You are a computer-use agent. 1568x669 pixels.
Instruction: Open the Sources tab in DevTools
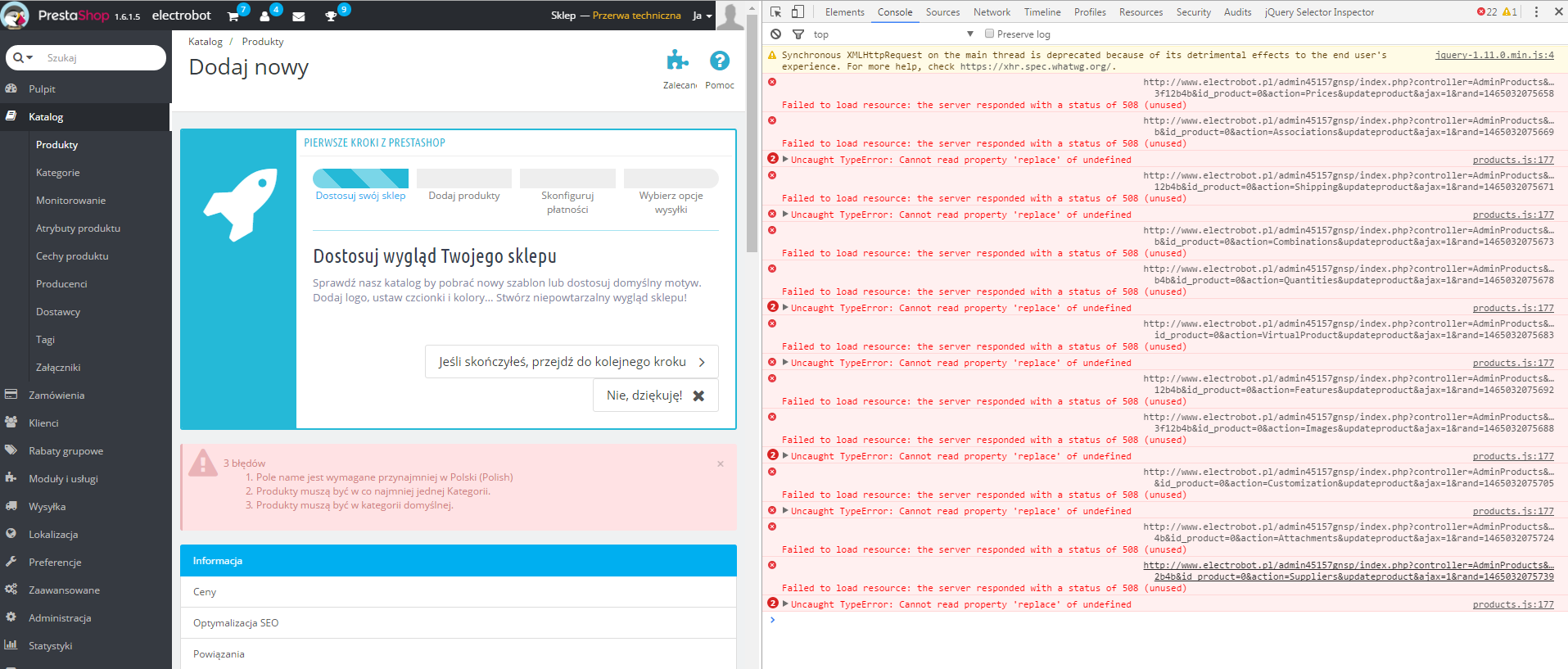(942, 12)
